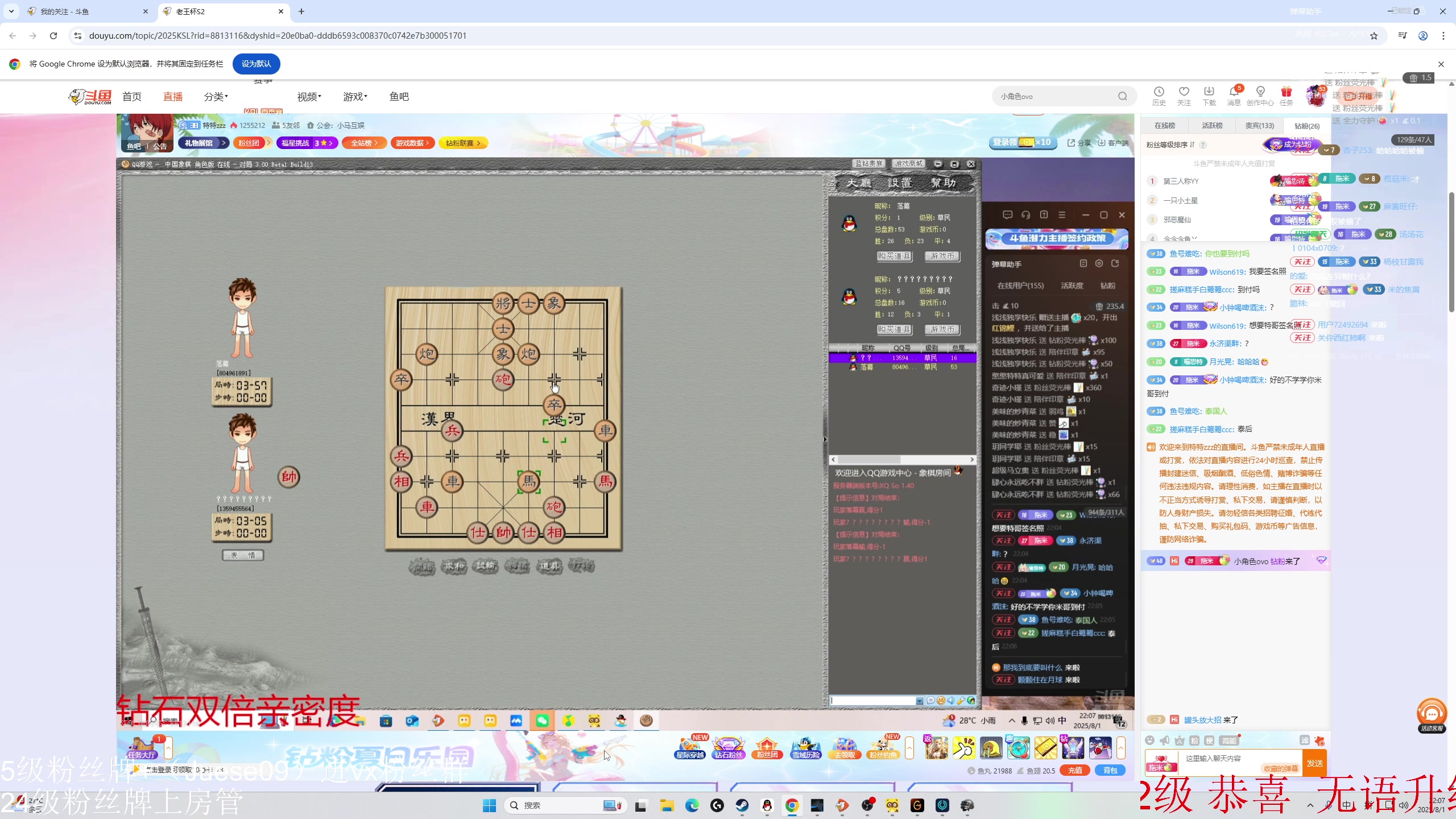Expand the activity icons list arrow

pos(909,747)
